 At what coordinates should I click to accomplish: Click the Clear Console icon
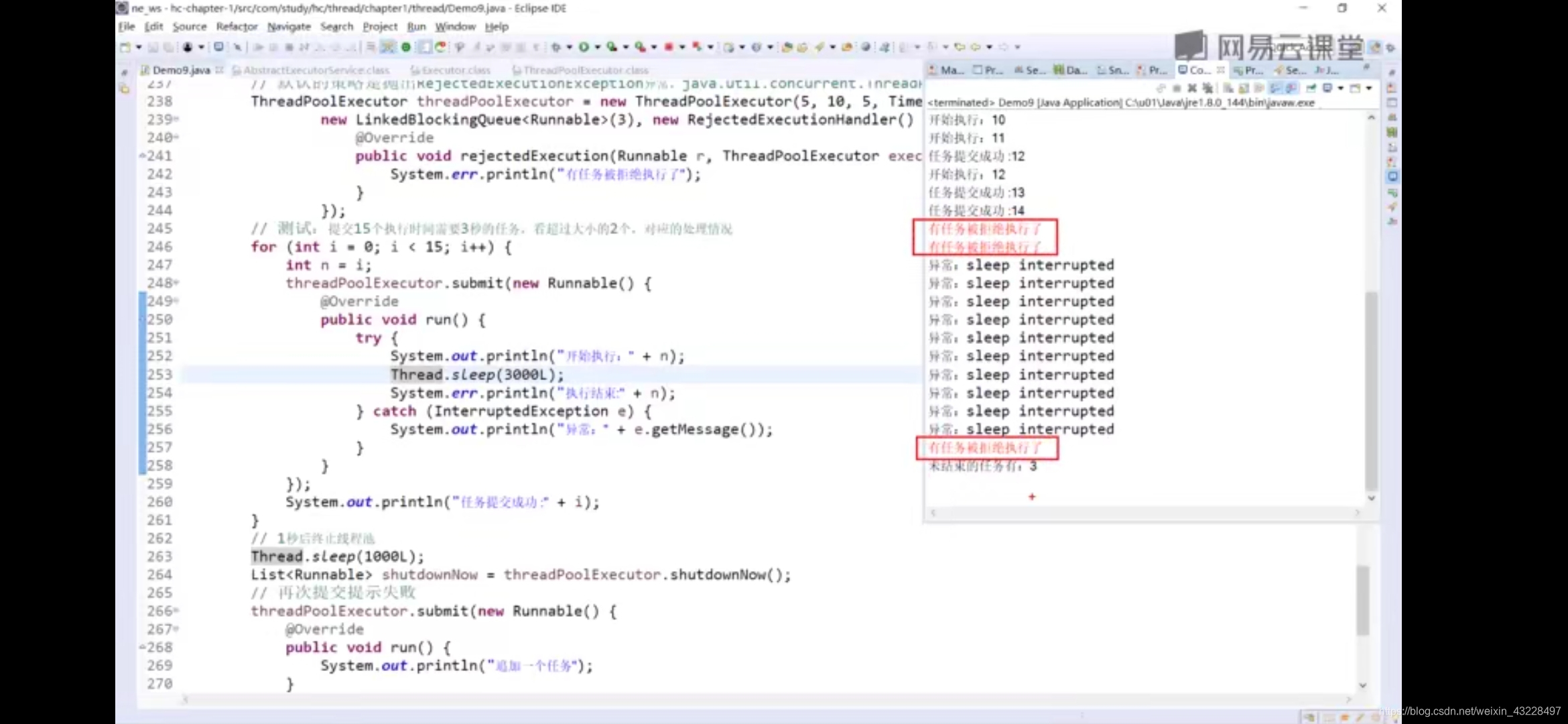[x=1228, y=88]
